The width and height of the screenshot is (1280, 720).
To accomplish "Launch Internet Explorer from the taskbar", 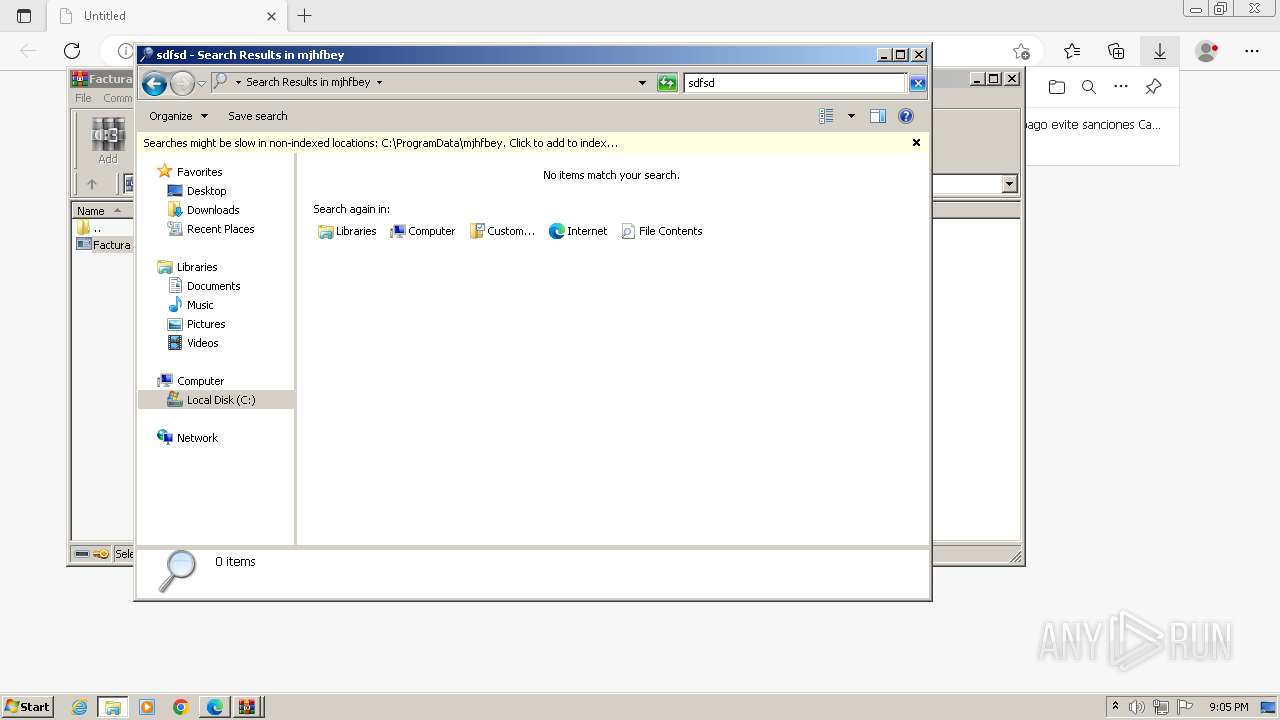I will (79, 707).
